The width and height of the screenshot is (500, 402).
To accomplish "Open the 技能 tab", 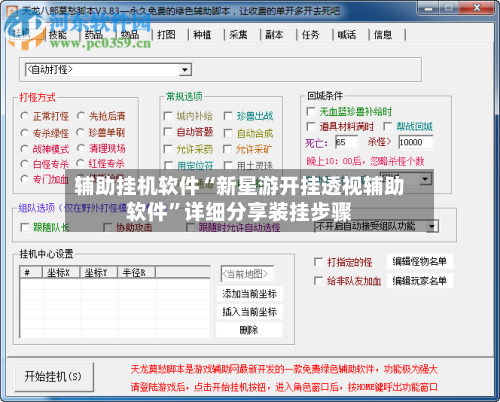I will (x=58, y=35).
